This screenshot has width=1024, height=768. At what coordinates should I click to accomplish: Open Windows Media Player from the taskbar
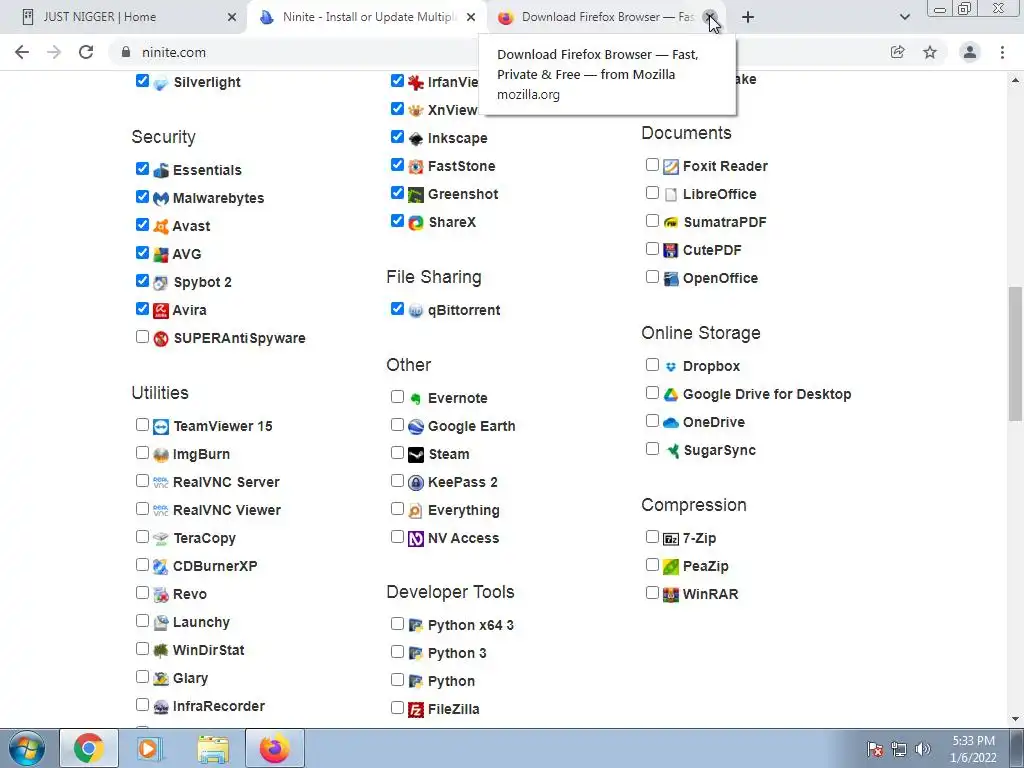click(151, 748)
